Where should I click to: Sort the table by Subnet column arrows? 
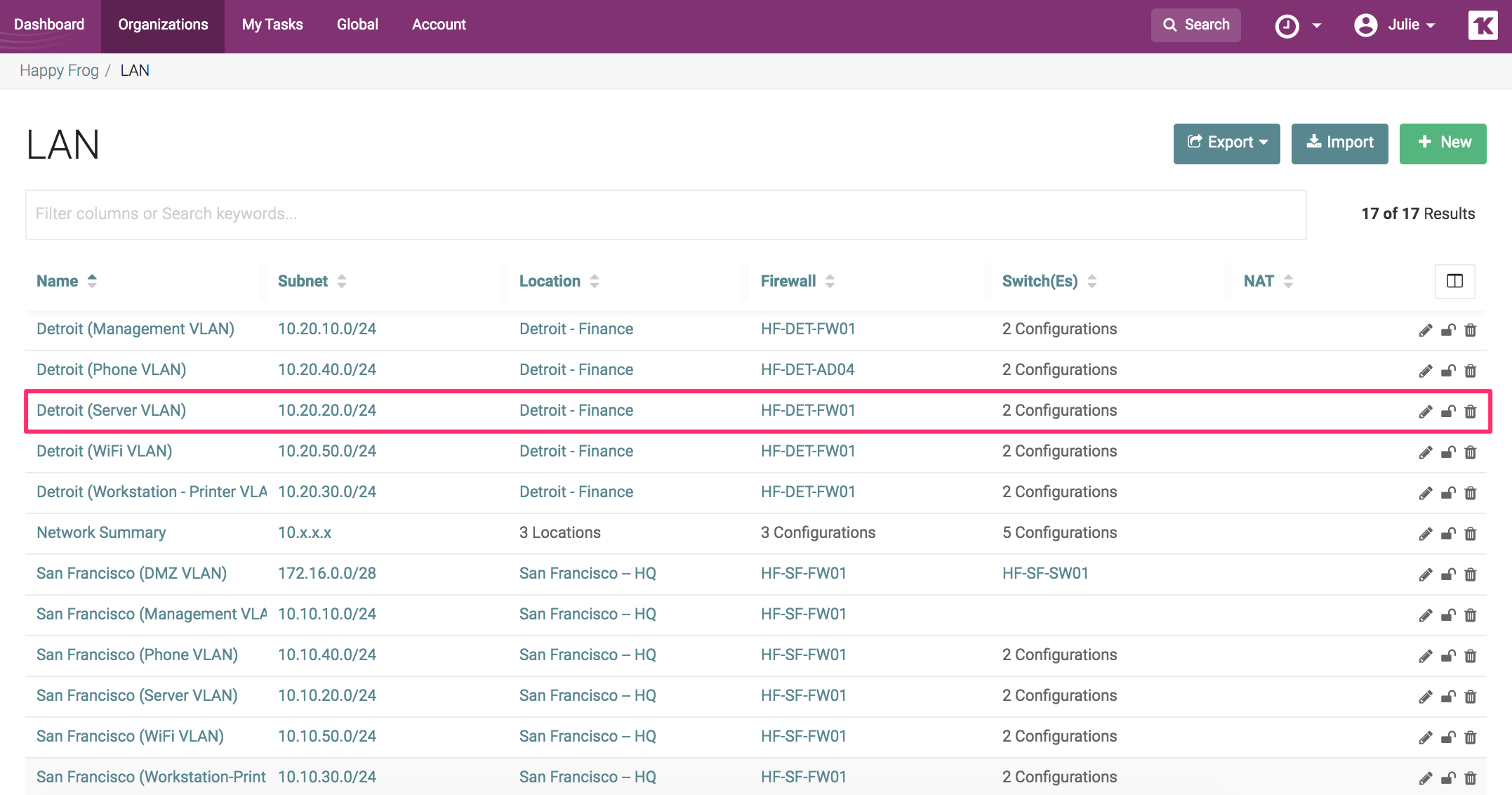point(342,282)
